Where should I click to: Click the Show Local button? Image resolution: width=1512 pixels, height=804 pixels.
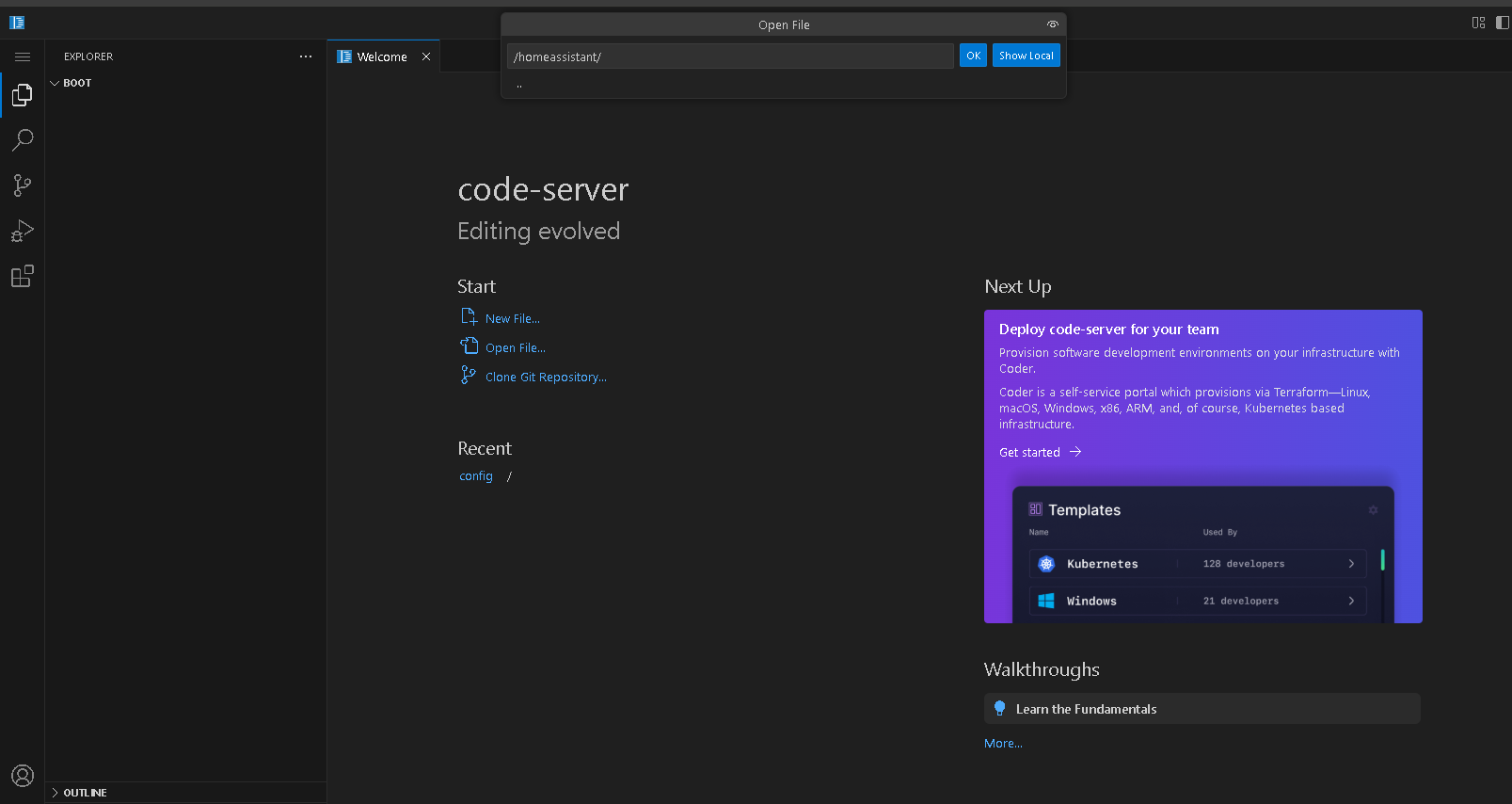point(1026,56)
